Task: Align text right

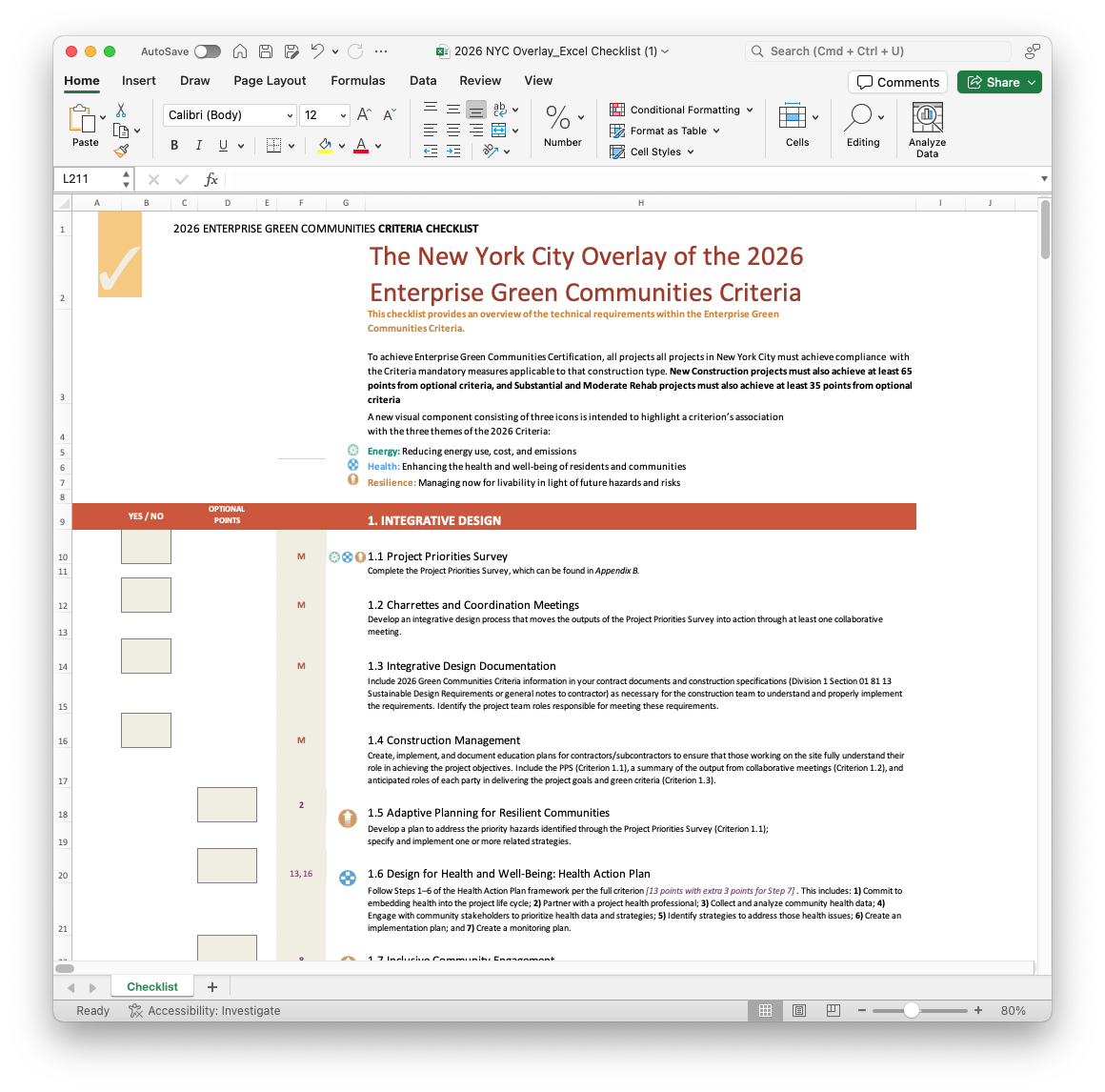Action: [476, 131]
